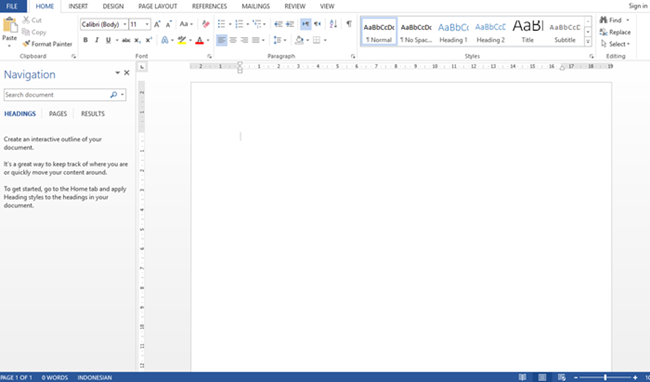Close the Navigation pane
This screenshot has height=382, width=650.
coord(127,73)
